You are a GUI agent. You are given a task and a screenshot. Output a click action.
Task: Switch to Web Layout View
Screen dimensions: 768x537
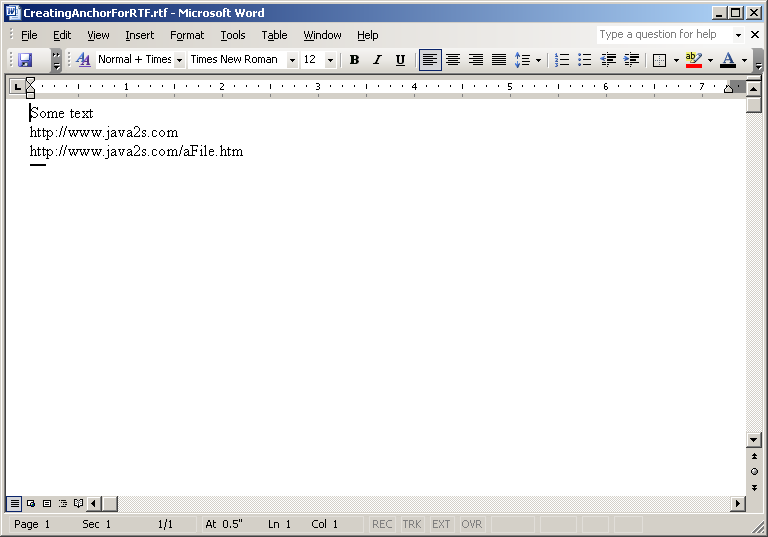click(31, 503)
